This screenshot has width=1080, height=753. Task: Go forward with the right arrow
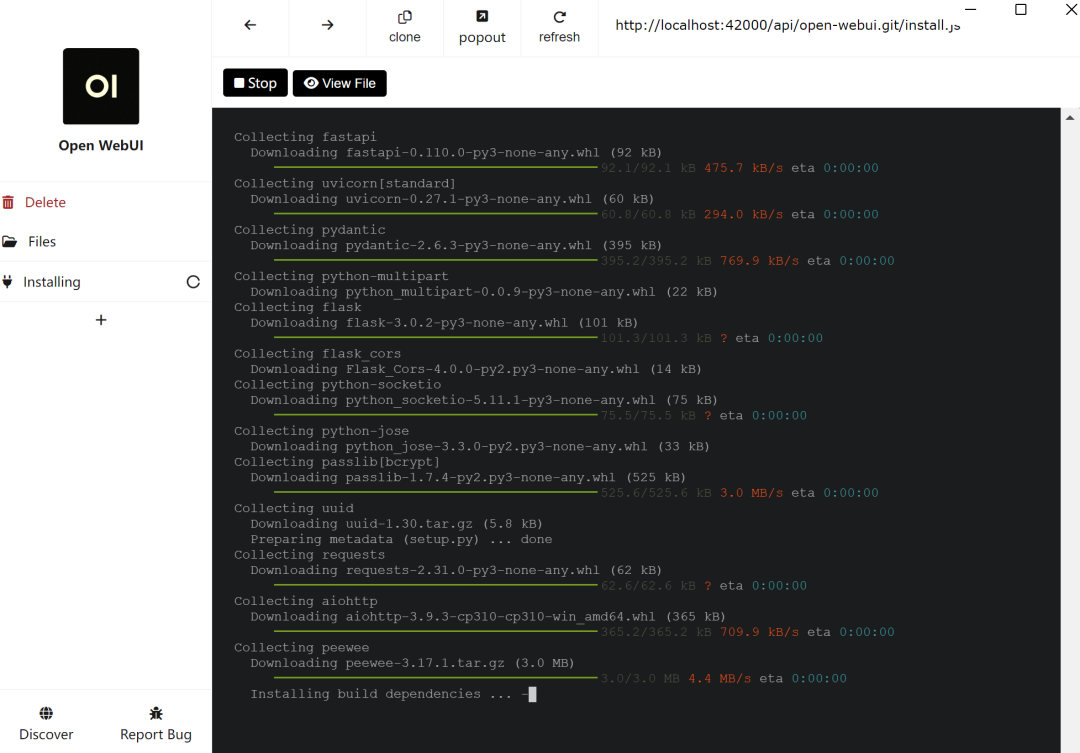click(x=327, y=25)
